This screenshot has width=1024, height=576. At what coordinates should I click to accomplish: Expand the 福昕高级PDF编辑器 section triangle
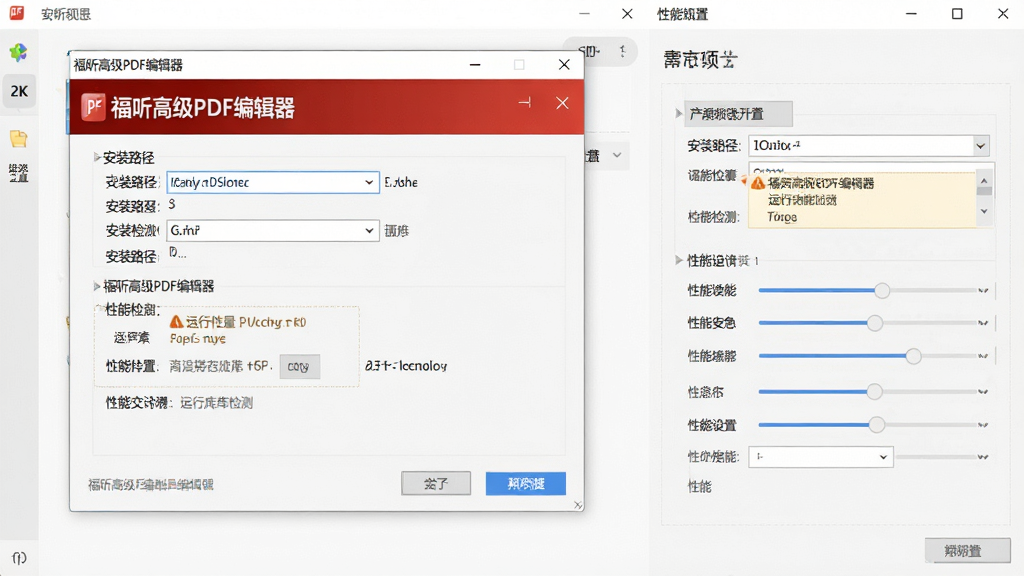[97, 286]
